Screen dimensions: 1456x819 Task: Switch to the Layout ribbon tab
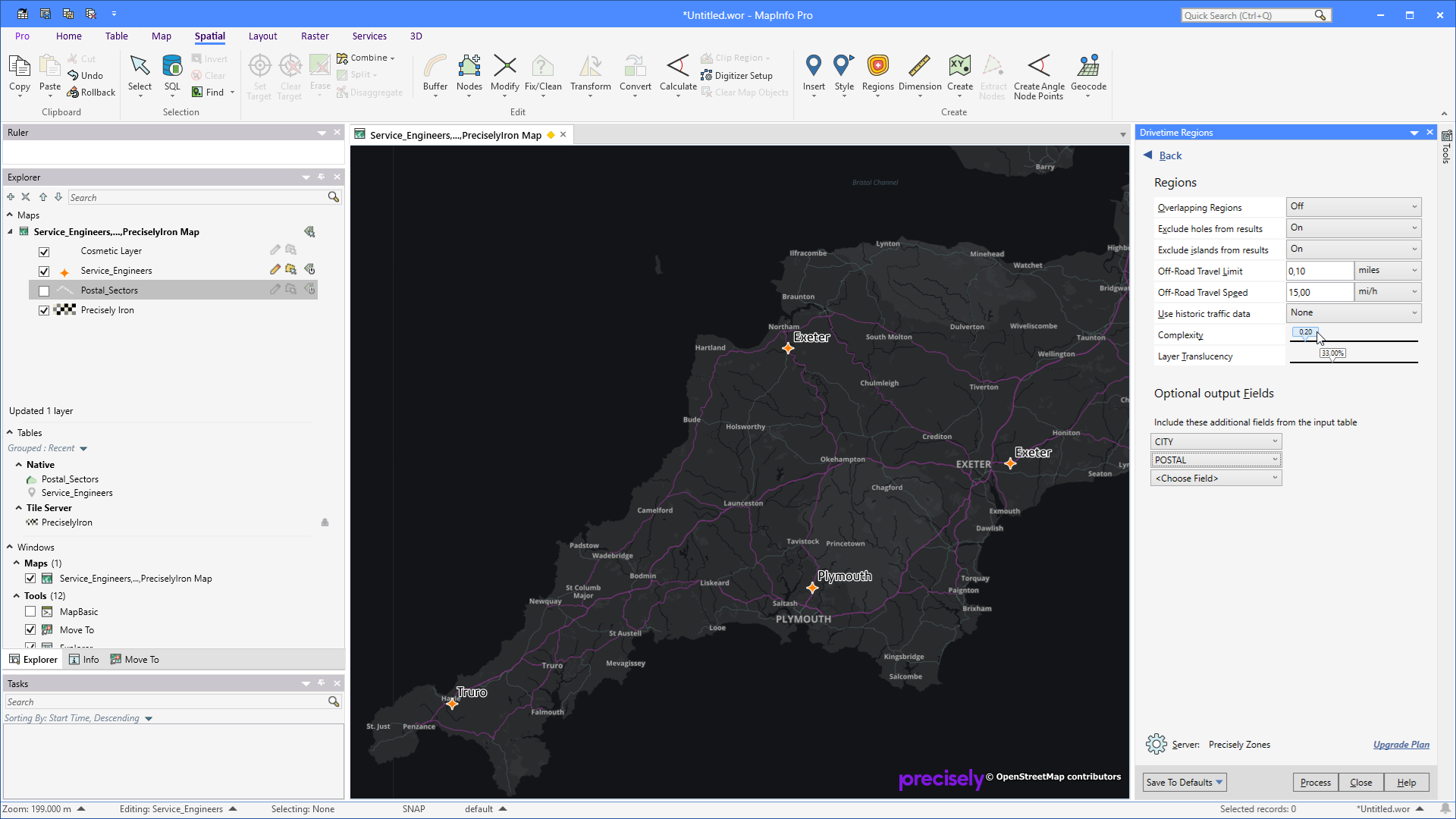263,36
